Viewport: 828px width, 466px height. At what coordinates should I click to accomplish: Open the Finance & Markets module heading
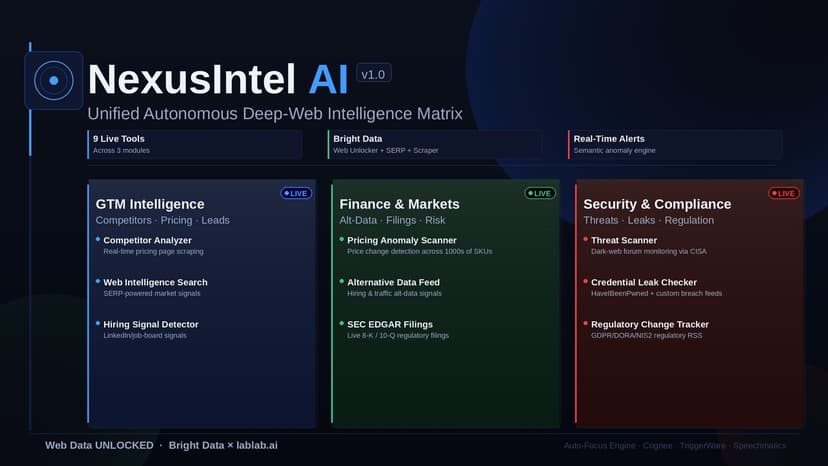pyautogui.click(x=399, y=204)
